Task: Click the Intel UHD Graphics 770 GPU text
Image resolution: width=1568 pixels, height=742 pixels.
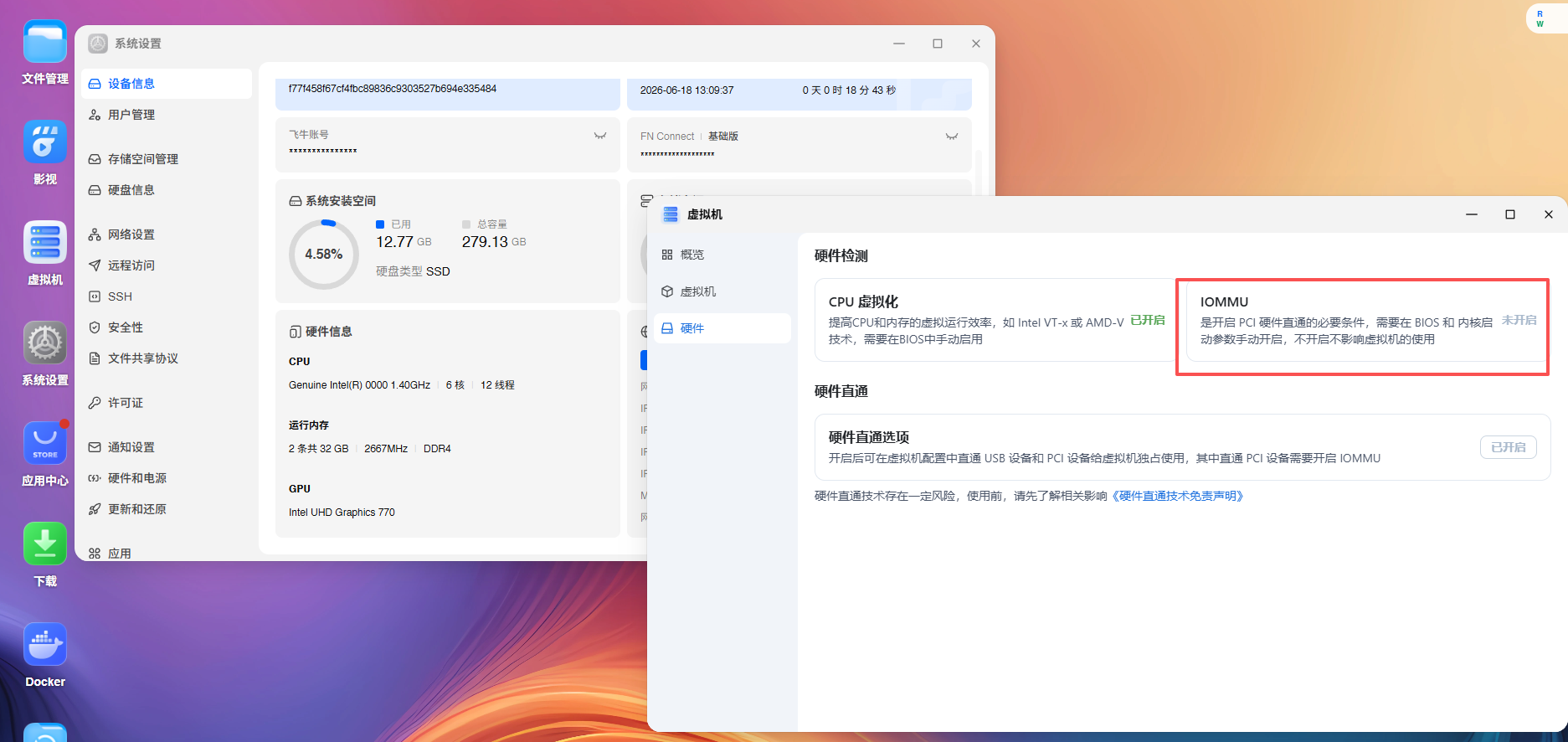Action: [x=342, y=513]
